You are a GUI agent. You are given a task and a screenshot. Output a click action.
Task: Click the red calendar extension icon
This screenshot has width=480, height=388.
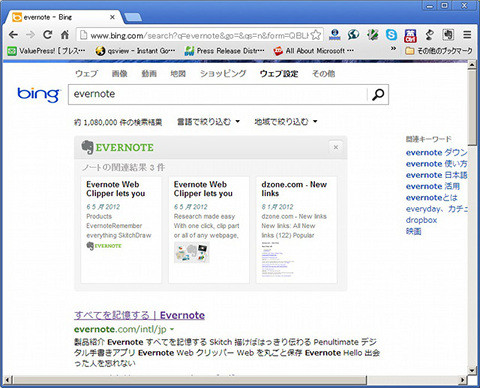coord(410,35)
